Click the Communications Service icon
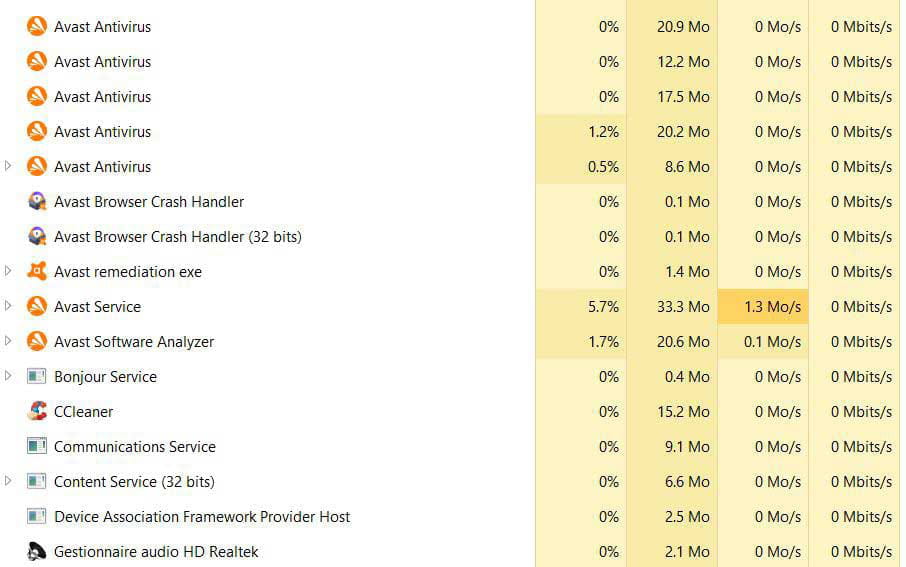The height and width of the screenshot is (567, 906). (37, 446)
